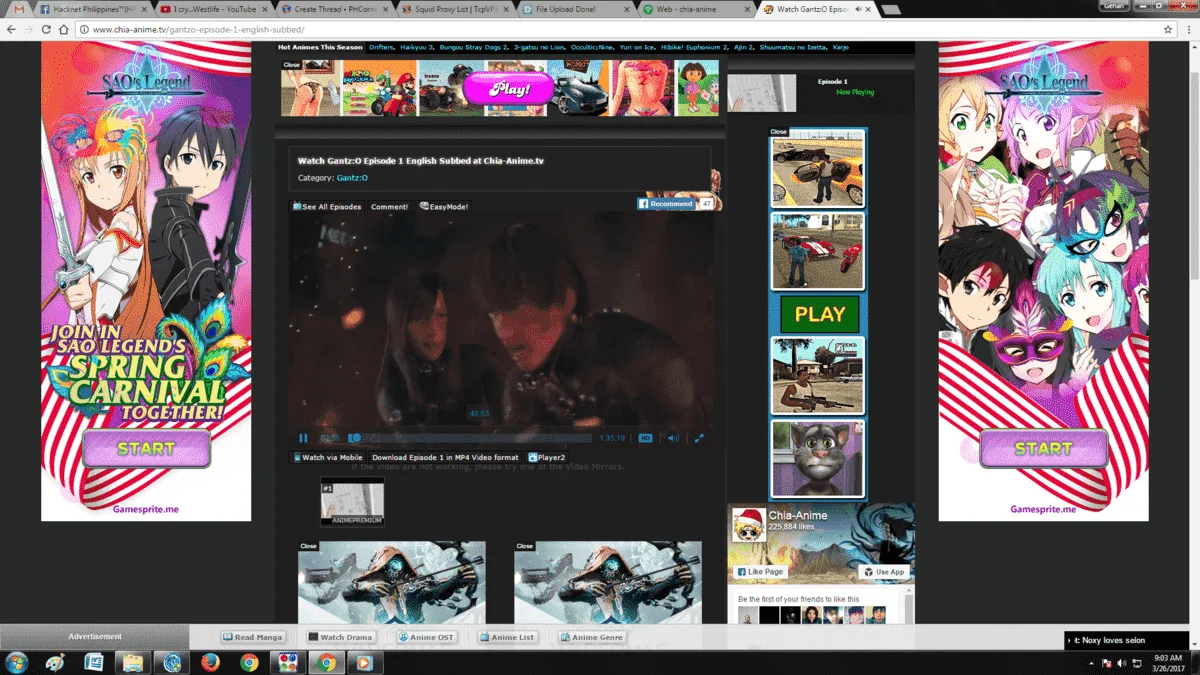
Task: Click START on the left SAO's Legend ad
Action: (146, 449)
